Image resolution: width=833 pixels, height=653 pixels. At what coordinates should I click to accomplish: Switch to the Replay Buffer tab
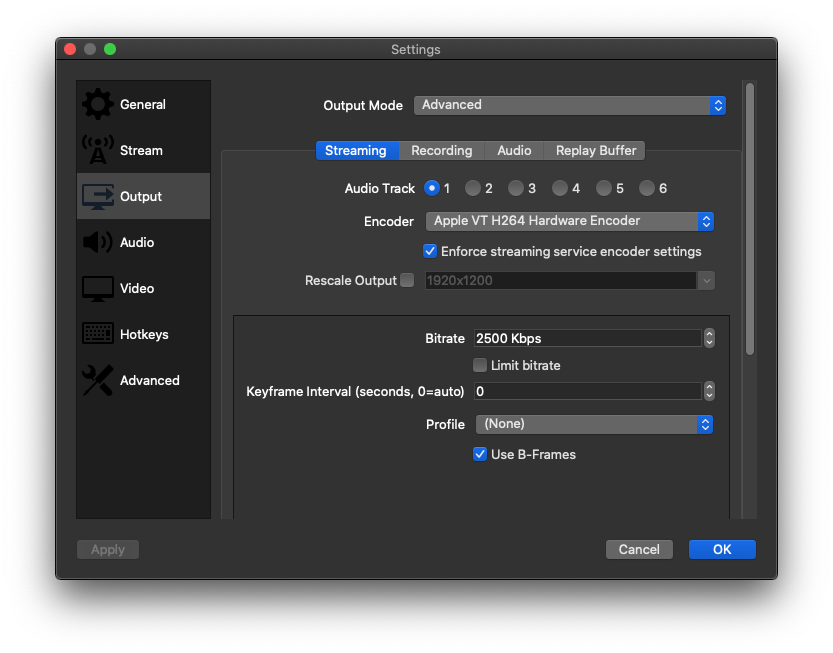coord(596,150)
